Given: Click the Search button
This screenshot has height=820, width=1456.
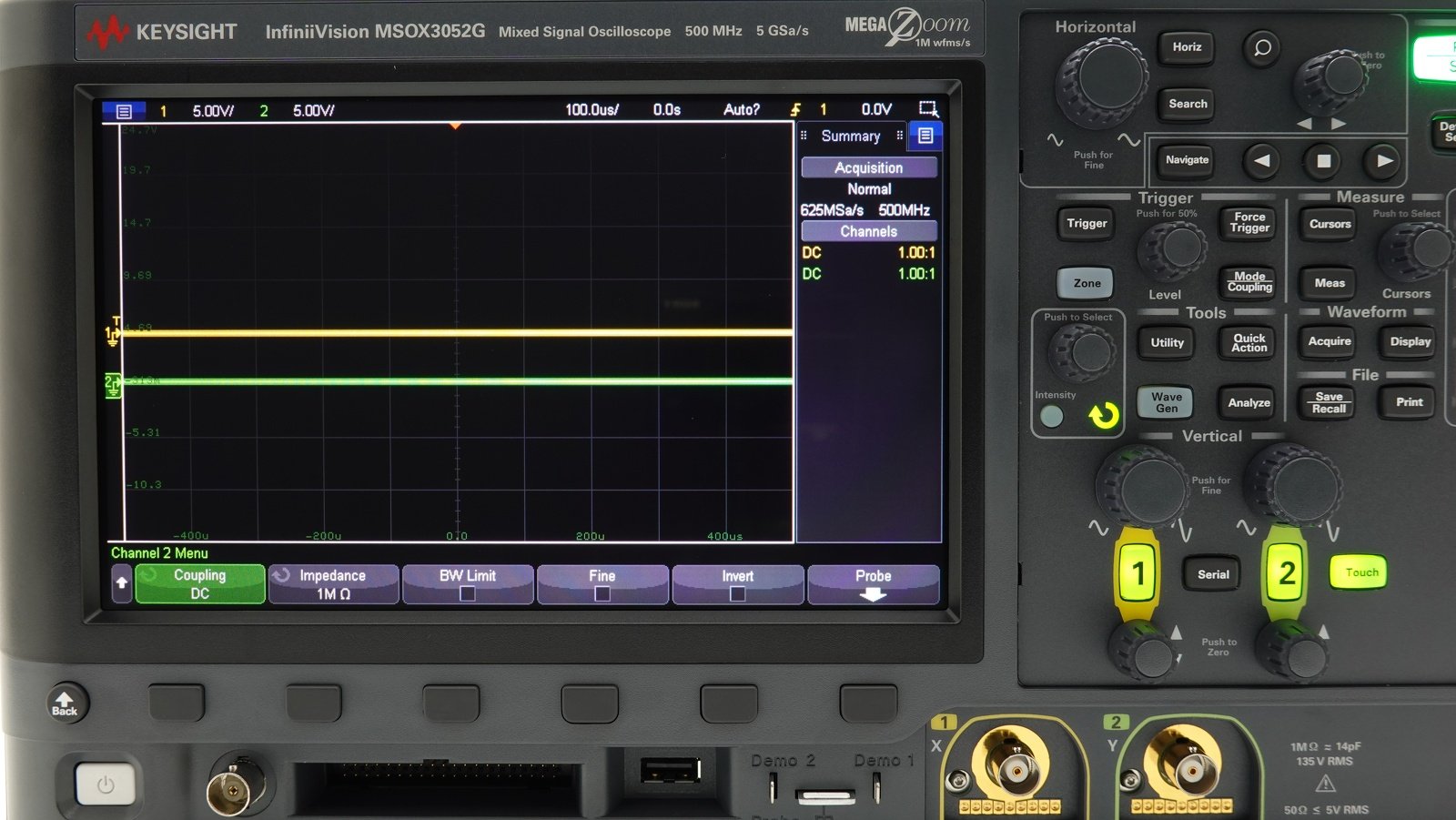Looking at the screenshot, I should [1188, 104].
